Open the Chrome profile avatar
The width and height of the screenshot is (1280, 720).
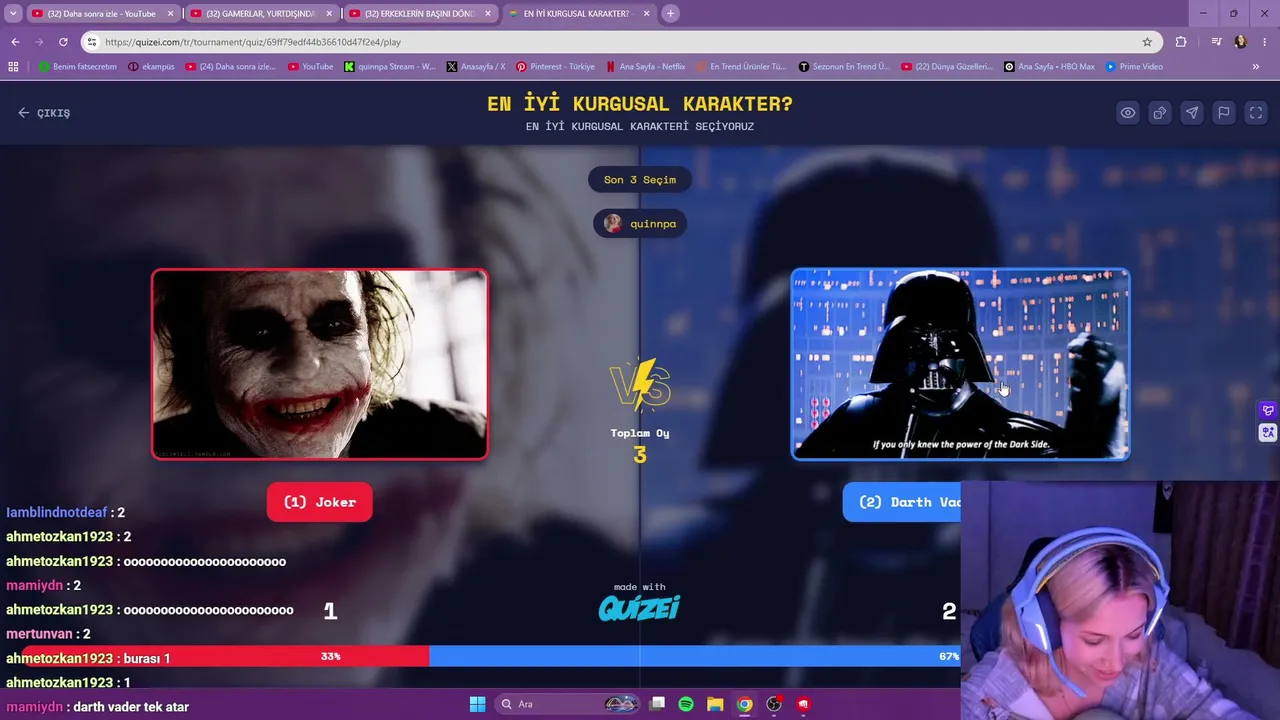(1240, 42)
